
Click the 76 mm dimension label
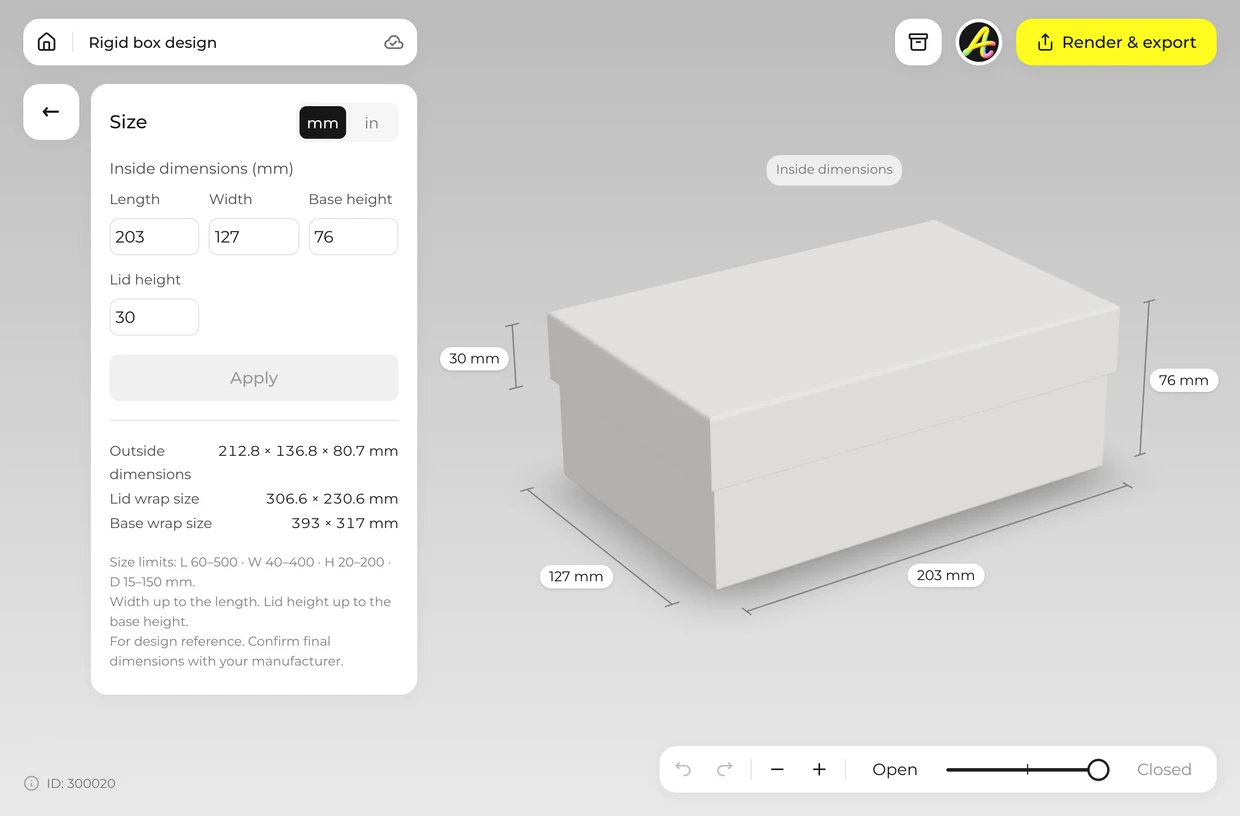pyautogui.click(x=1184, y=380)
